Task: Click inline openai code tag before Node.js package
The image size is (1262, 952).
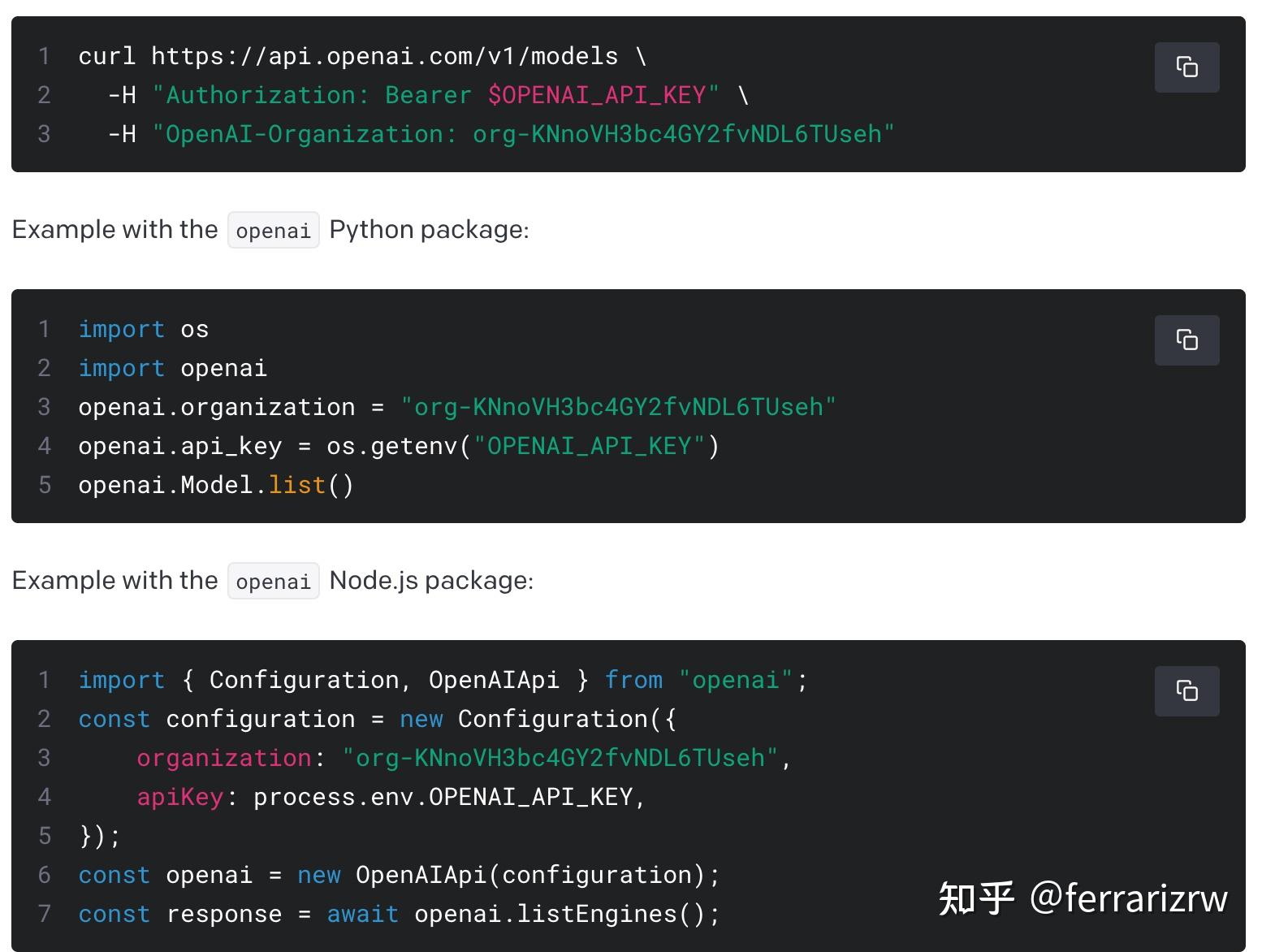Action: pos(273,581)
